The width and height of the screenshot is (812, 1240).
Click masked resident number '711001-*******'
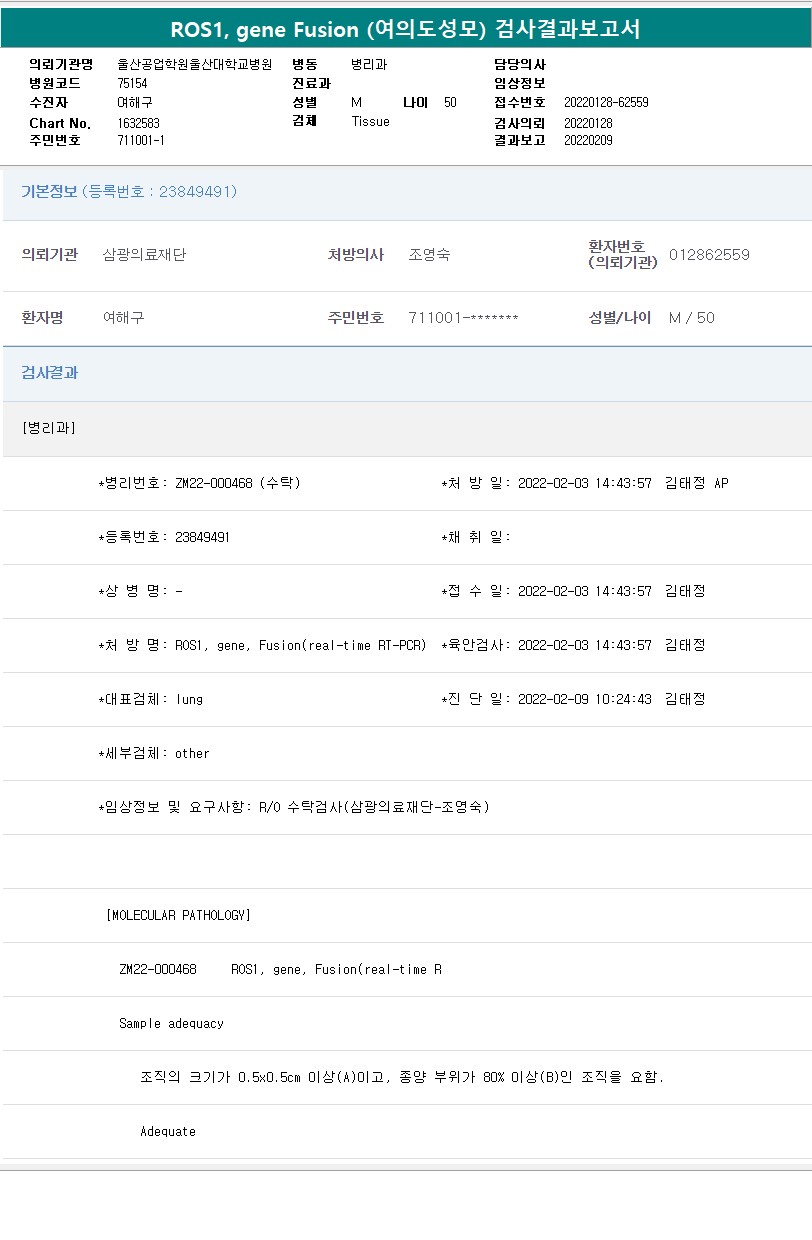click(463, 318)
